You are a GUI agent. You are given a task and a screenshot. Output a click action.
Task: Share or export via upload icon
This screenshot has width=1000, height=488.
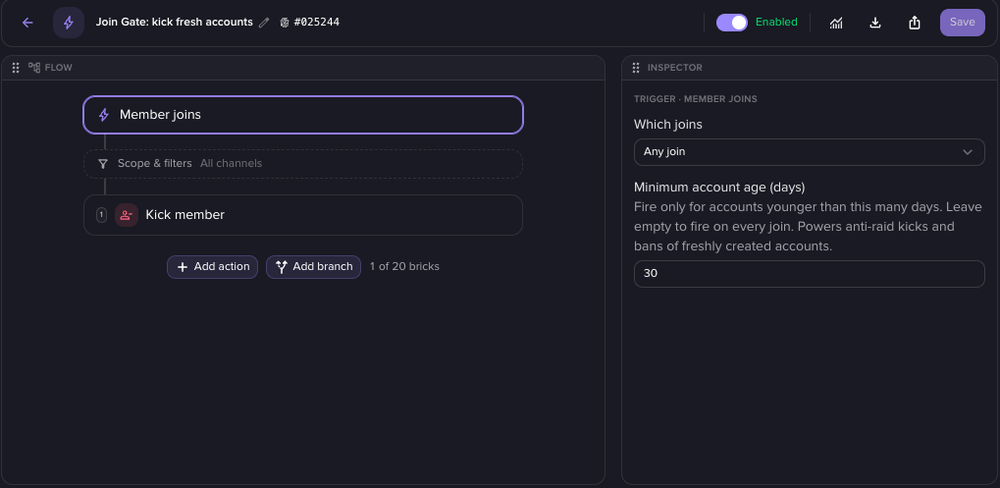[914, 22]
